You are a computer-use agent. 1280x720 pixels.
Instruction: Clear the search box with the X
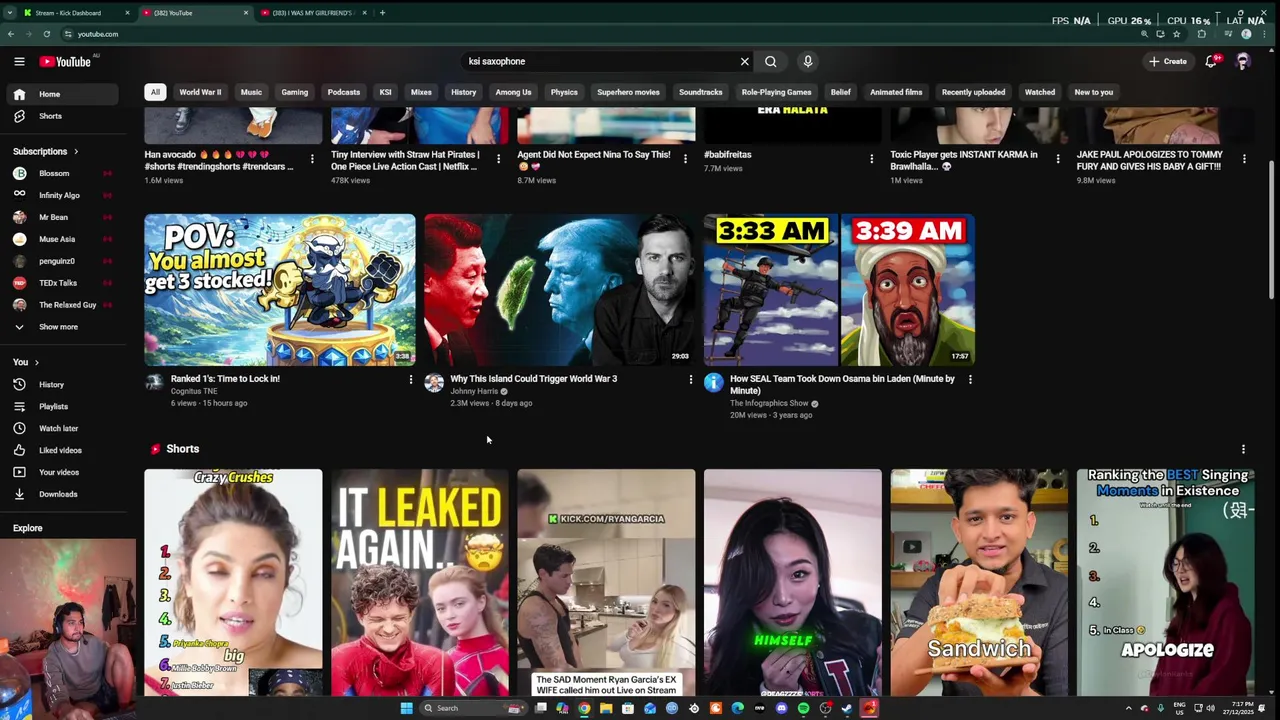tap(744, 61)
